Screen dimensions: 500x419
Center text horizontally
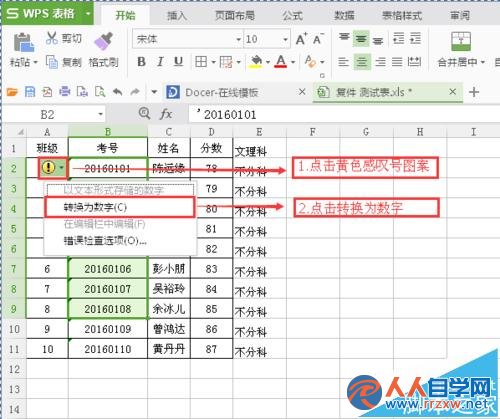click(362, 62)
